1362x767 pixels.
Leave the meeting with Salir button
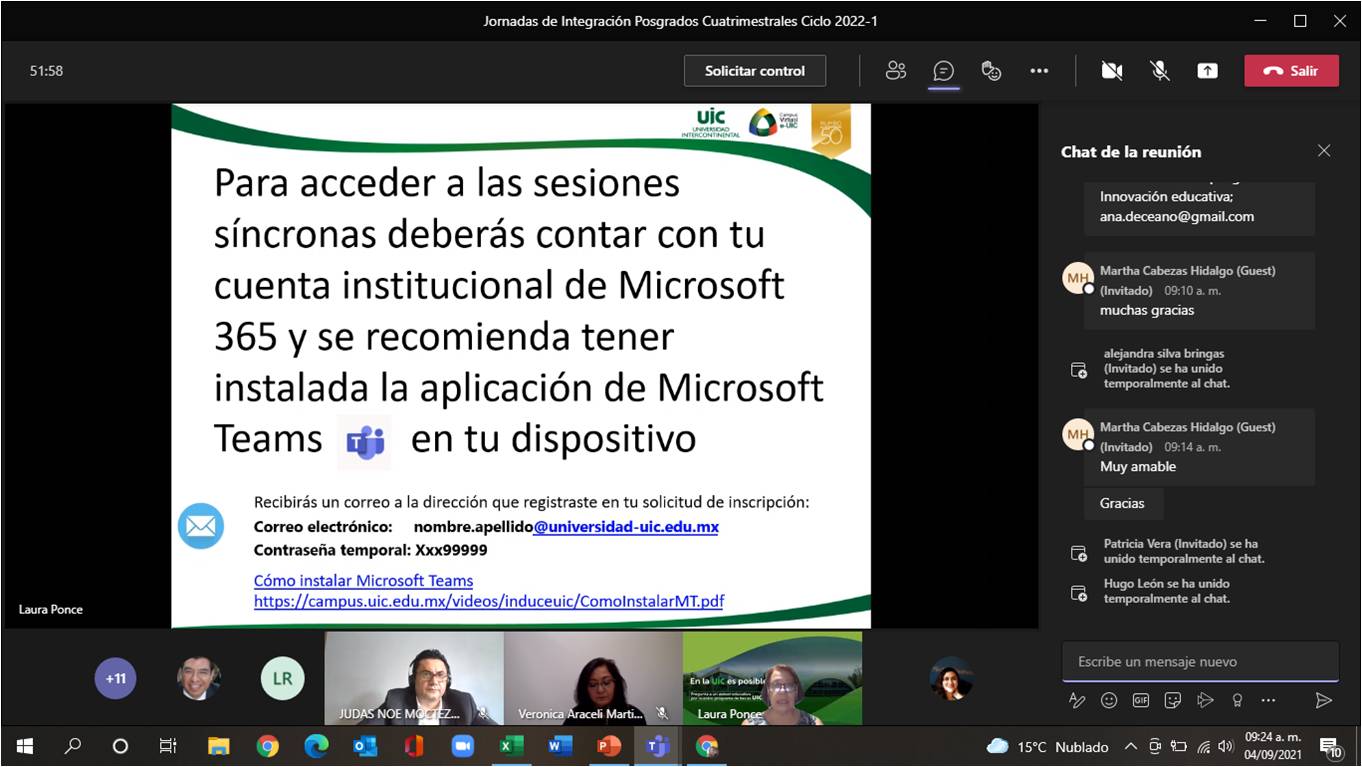click(1291, 71)
